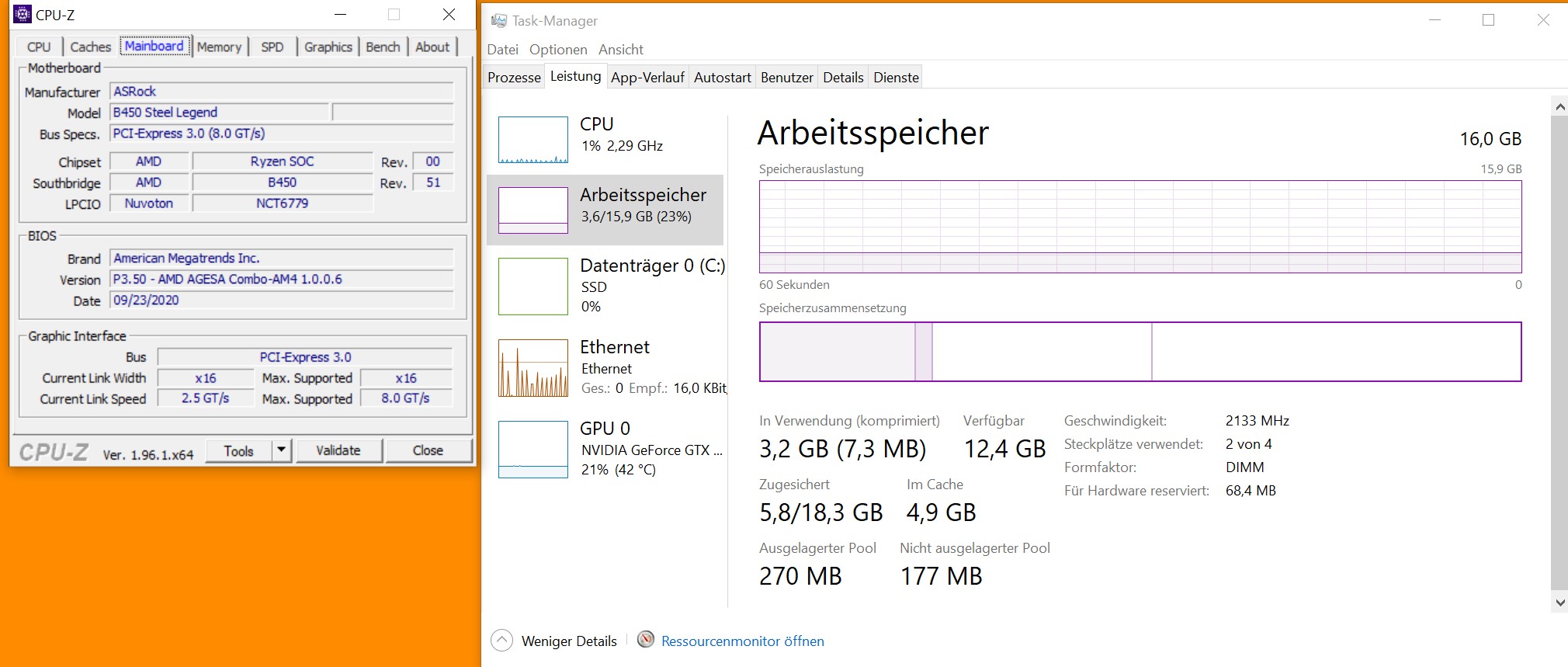Click the Speicherzusammensetzung memory composition bar
Viewport: 1568px width, 667px height.
[x=1140, y=352]
